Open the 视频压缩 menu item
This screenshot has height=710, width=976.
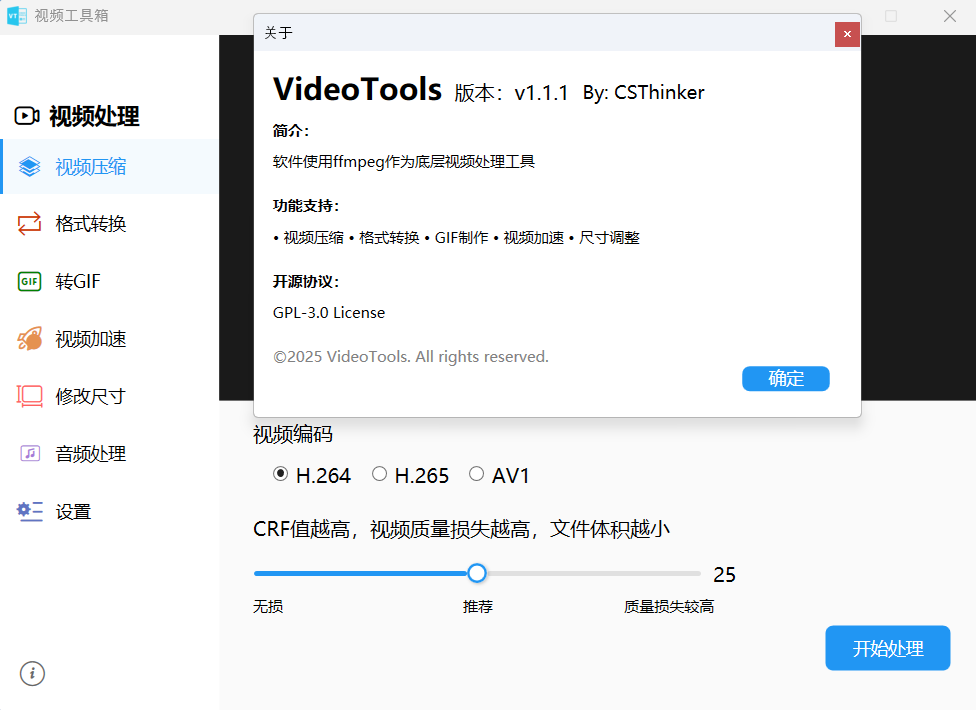tap(110, 167)
